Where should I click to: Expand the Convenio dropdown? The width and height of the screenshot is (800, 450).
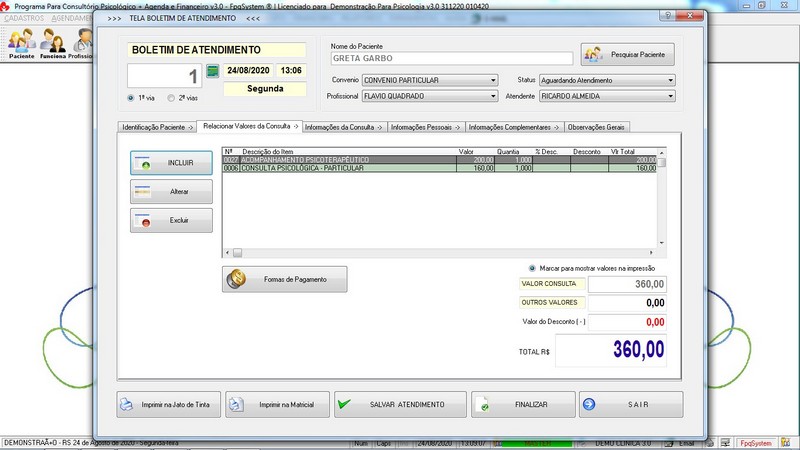492,80
